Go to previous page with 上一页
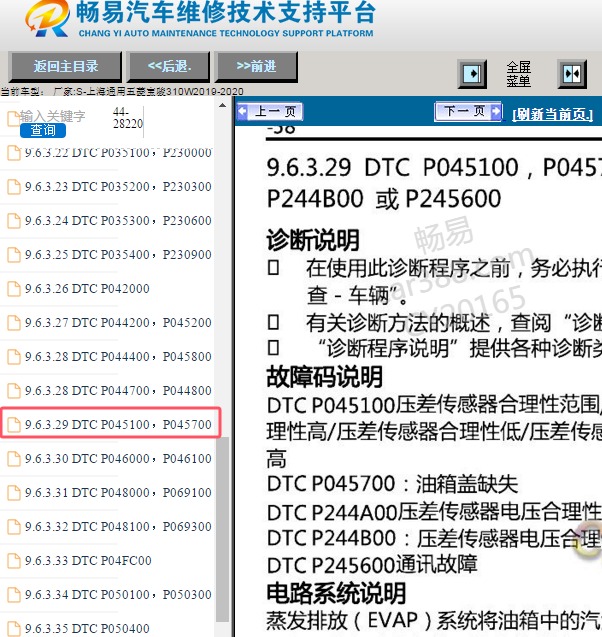This screenshot has width=602, height=637. point(270,111)
